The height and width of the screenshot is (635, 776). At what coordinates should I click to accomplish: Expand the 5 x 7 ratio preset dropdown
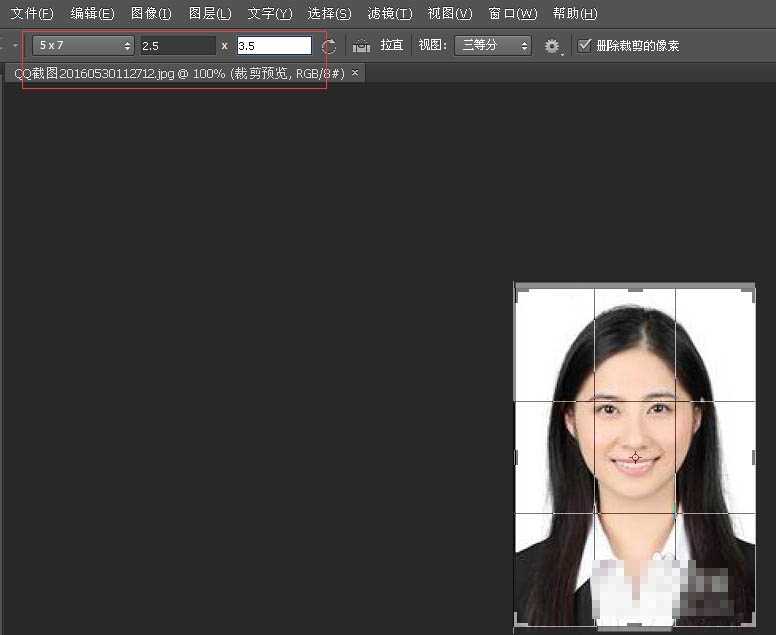84,45
